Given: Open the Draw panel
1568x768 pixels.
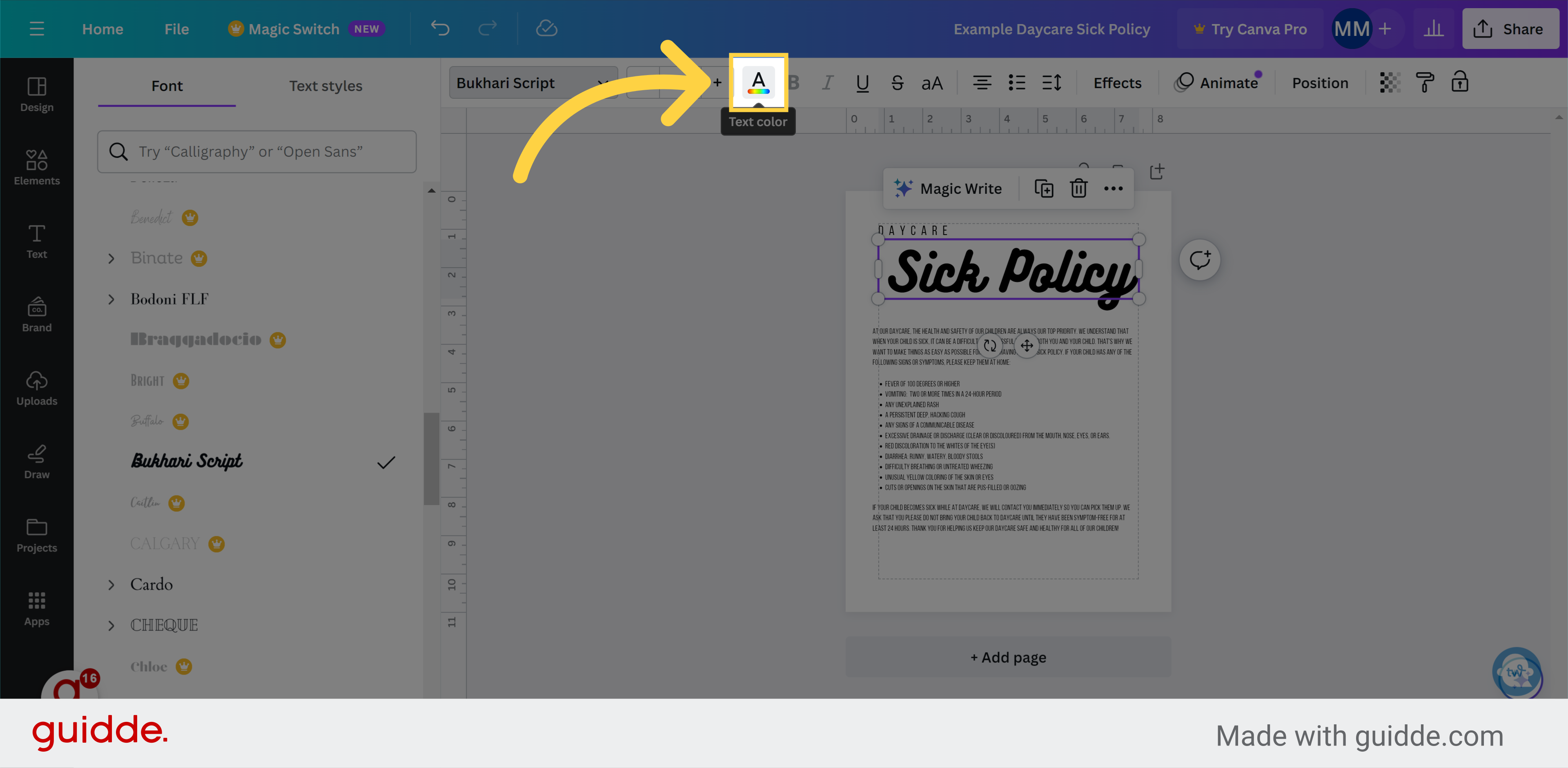Looking at the screenshot, I should [x=36, y=462].
